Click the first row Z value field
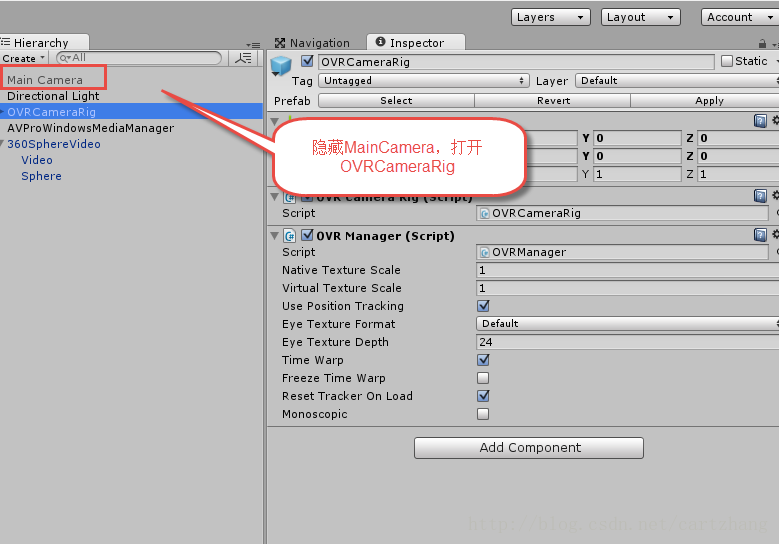This screenshot has height=544, width=779. tap(739, 138)
